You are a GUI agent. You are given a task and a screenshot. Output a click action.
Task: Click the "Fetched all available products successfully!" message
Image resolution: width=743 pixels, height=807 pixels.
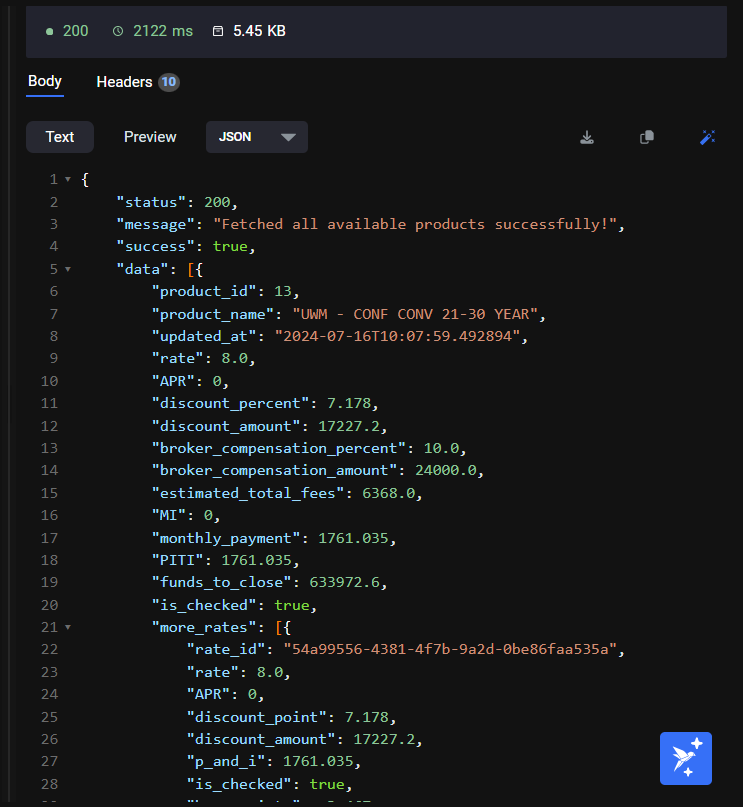pos(415,224)
